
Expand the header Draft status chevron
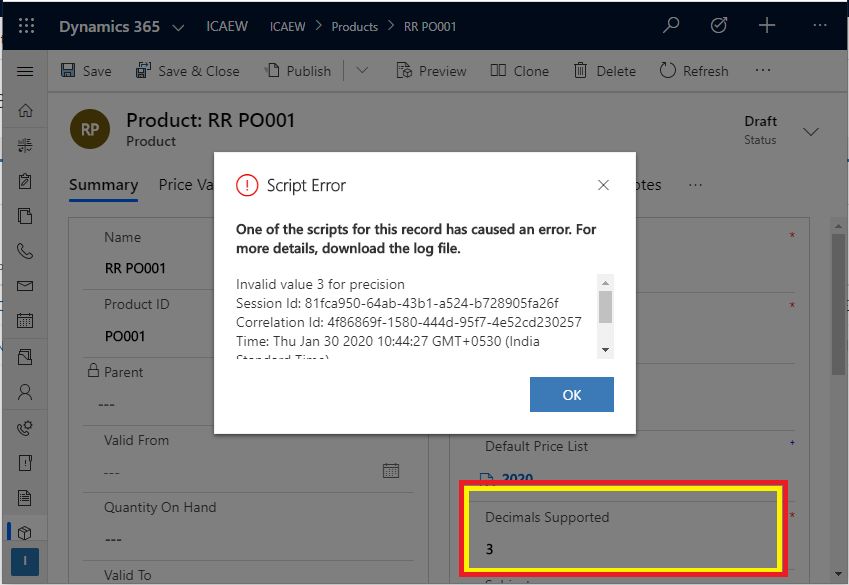811,132
